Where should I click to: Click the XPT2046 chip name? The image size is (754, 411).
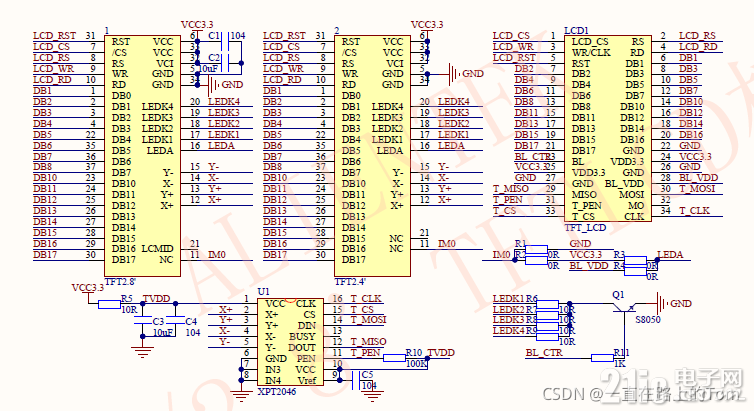pos(277,392)
